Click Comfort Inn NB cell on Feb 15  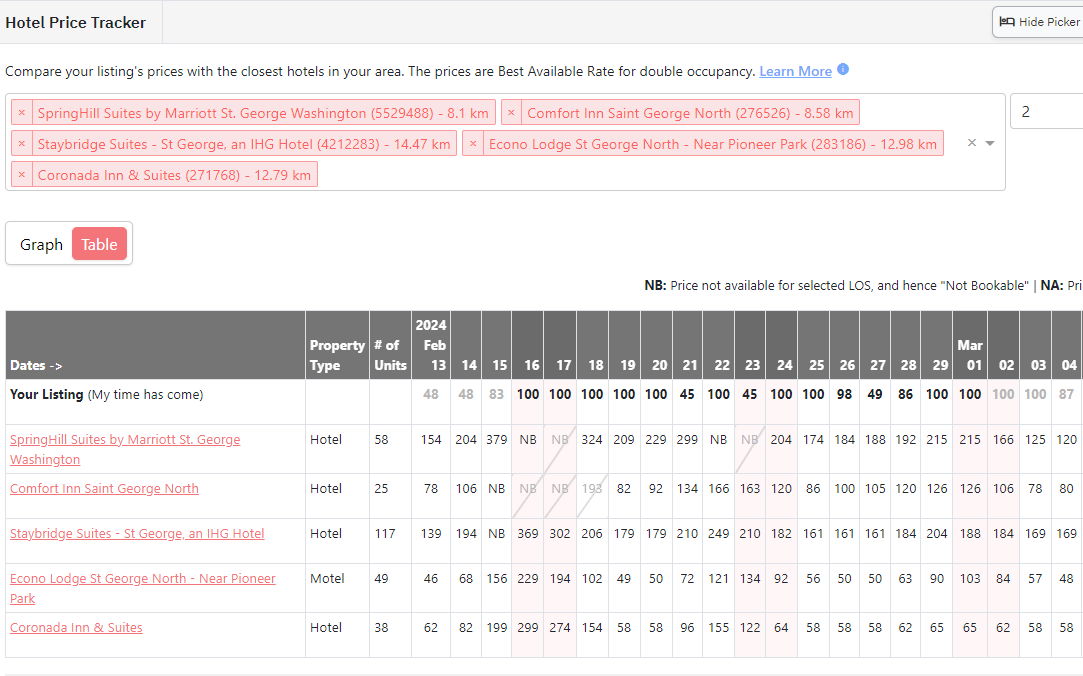497,489
